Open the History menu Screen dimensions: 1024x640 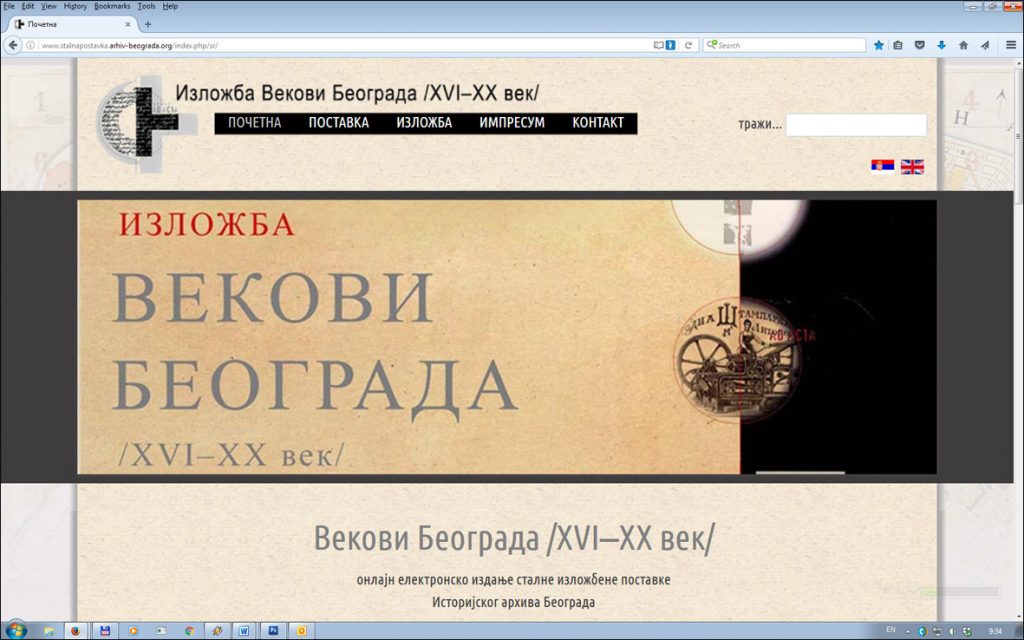(75, 6)
